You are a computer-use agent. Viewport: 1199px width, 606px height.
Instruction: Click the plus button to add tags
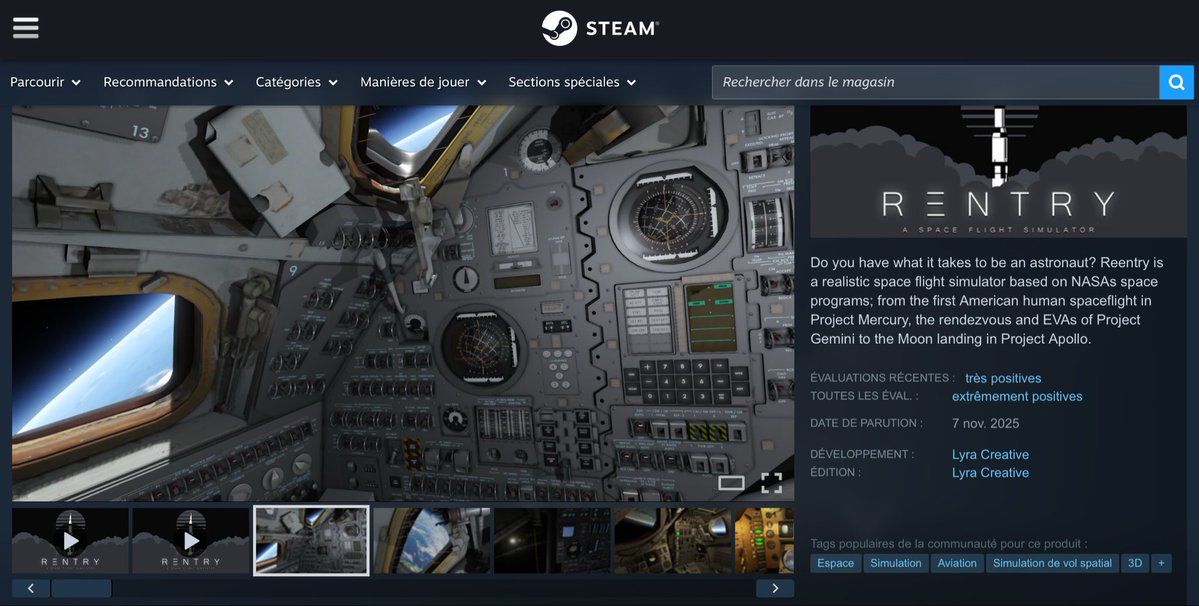[1162, 563]
